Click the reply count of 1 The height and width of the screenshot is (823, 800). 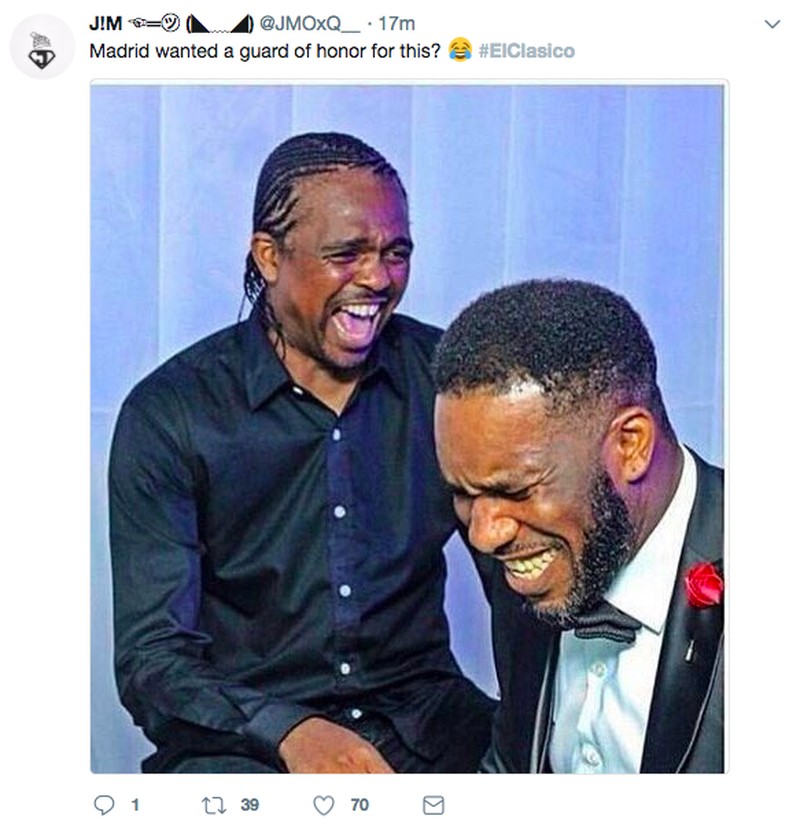pyautogui.click(x=134, y=803)
